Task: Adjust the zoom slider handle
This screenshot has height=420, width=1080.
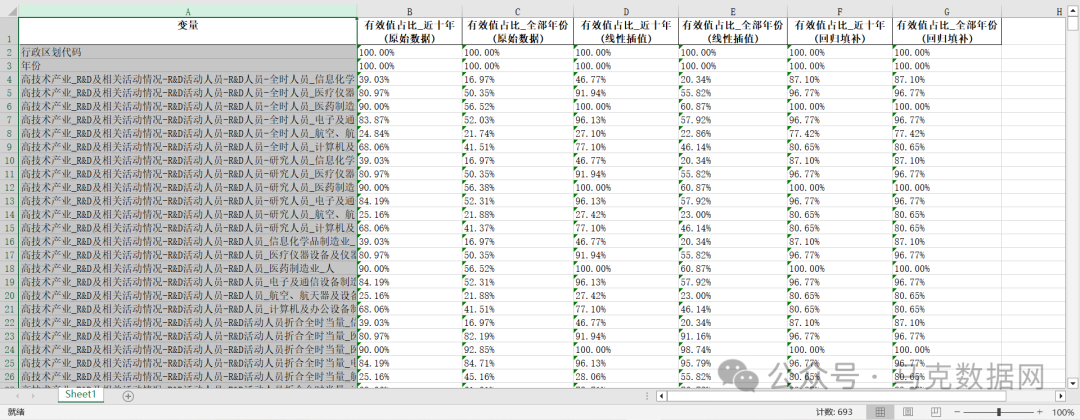Action: [999, 412]
